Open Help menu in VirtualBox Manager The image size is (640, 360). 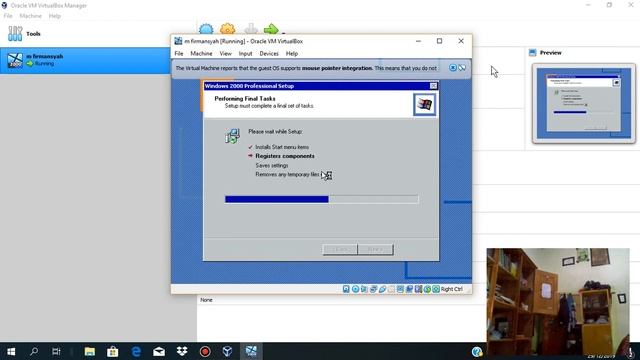(x=54, y=16)
